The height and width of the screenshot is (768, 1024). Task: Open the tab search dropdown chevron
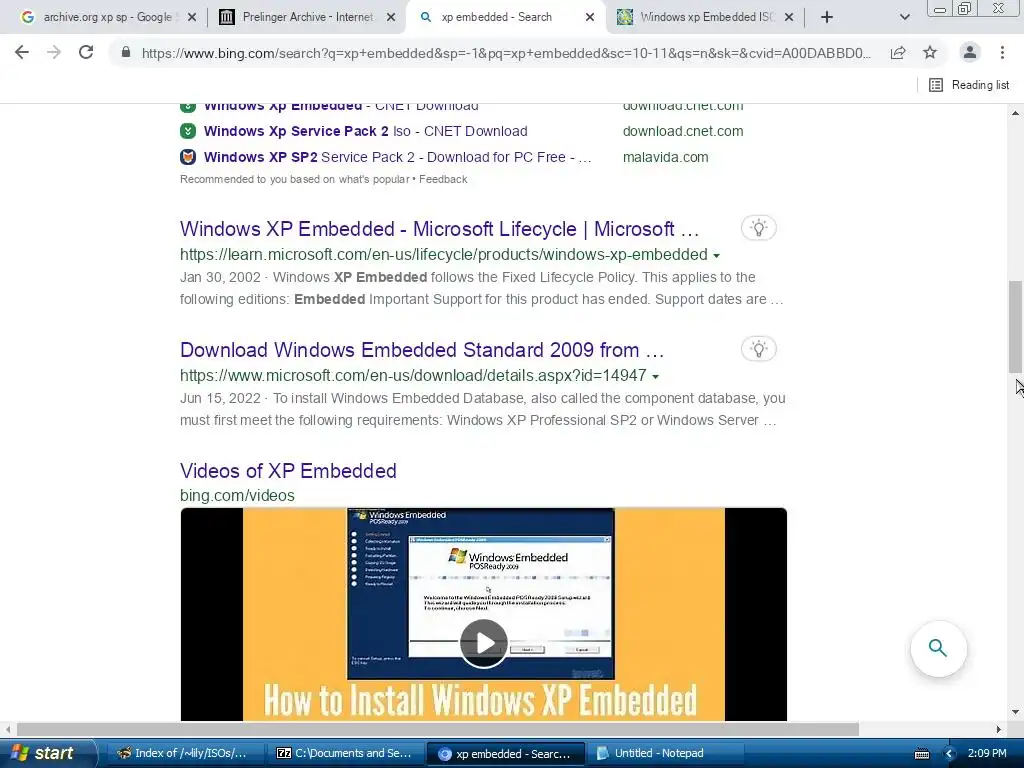click(904, 17)
